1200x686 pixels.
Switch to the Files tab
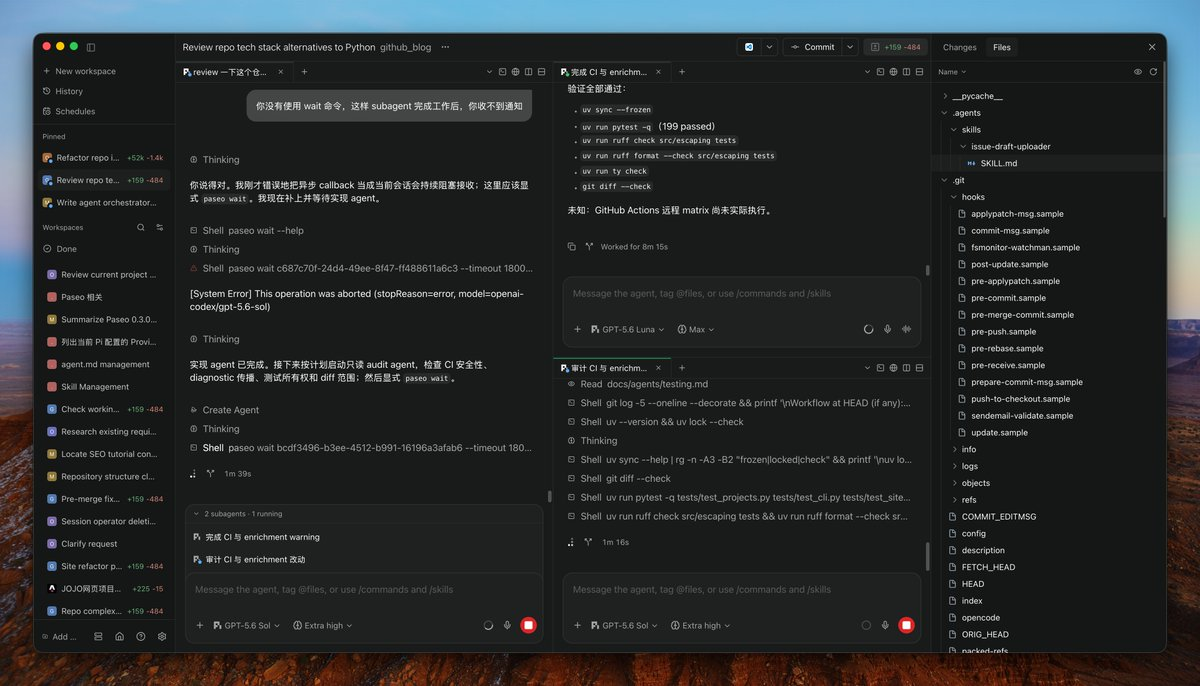tap(1001, 47)
